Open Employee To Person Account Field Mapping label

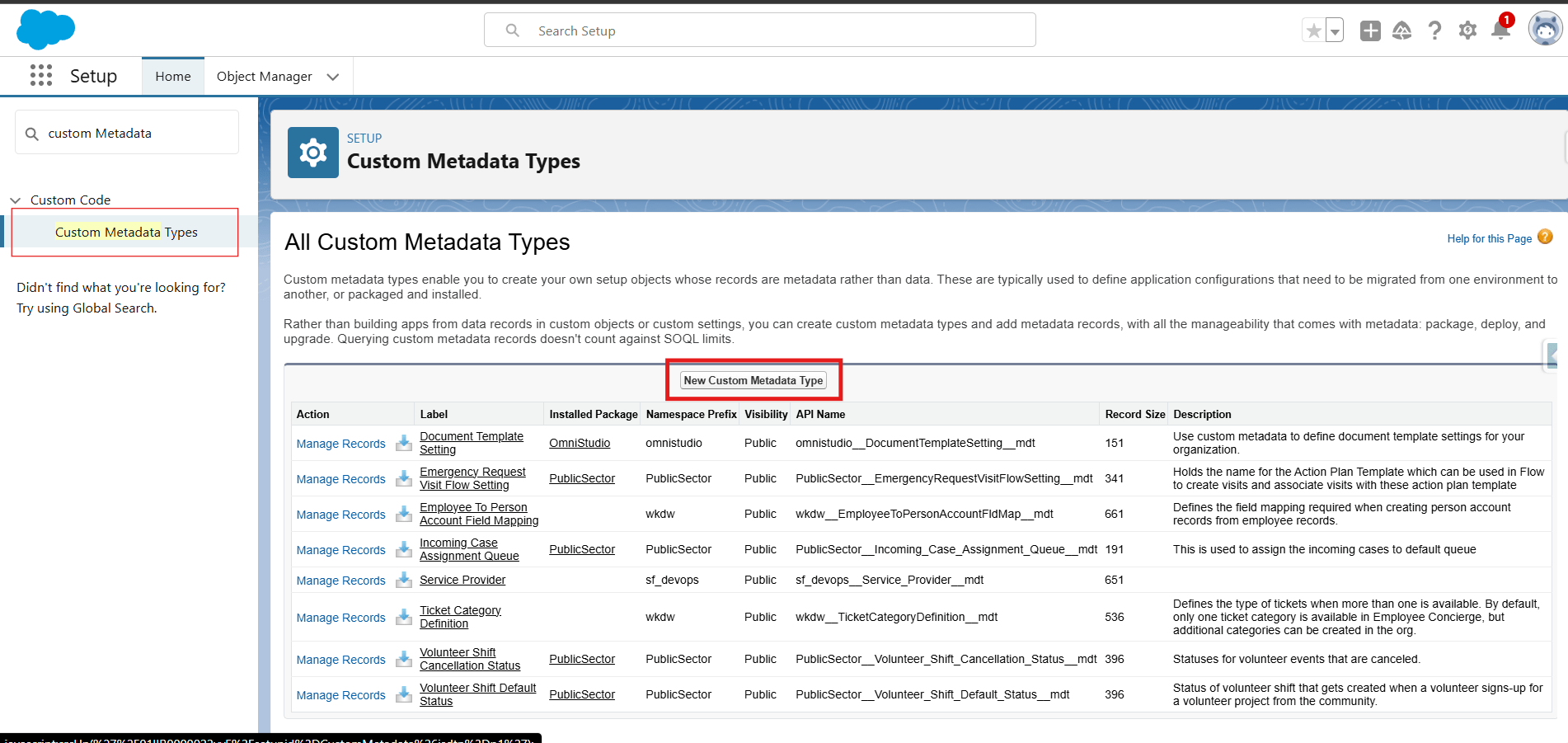click(479, 514)
